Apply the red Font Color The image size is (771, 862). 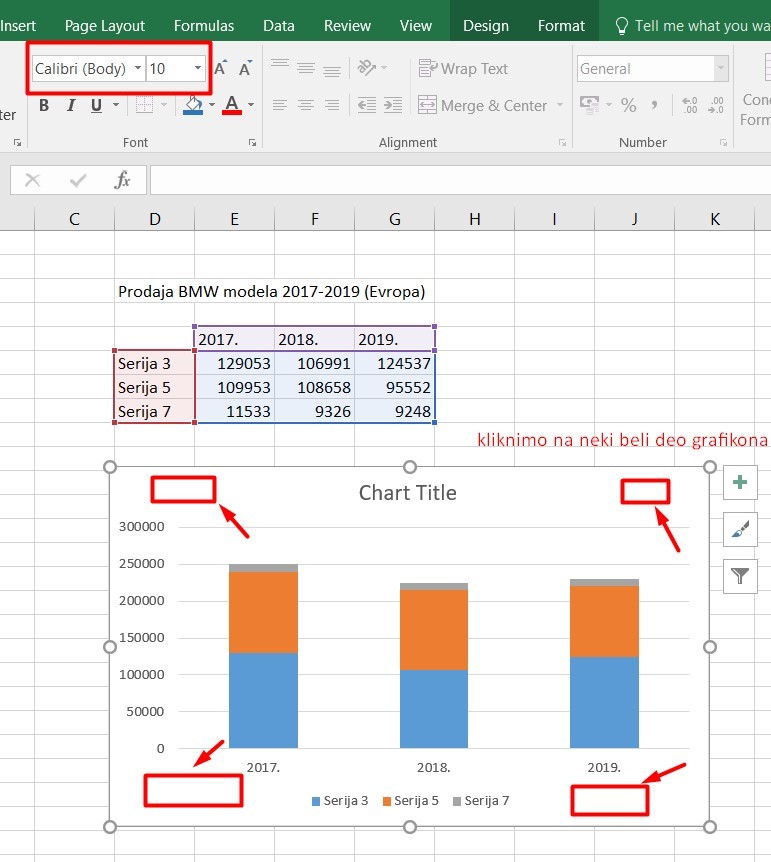tap(232, 104)
